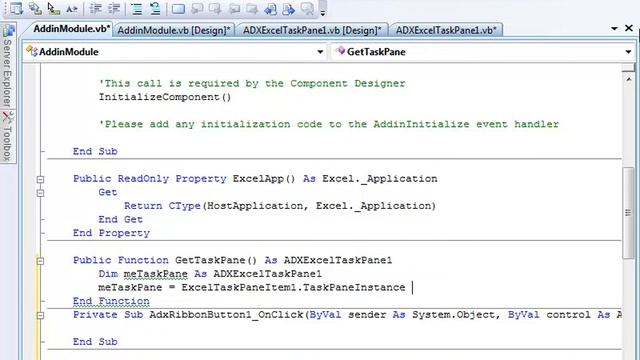
Task: Open the Server Explorer side panel
Action: point(8,66)
